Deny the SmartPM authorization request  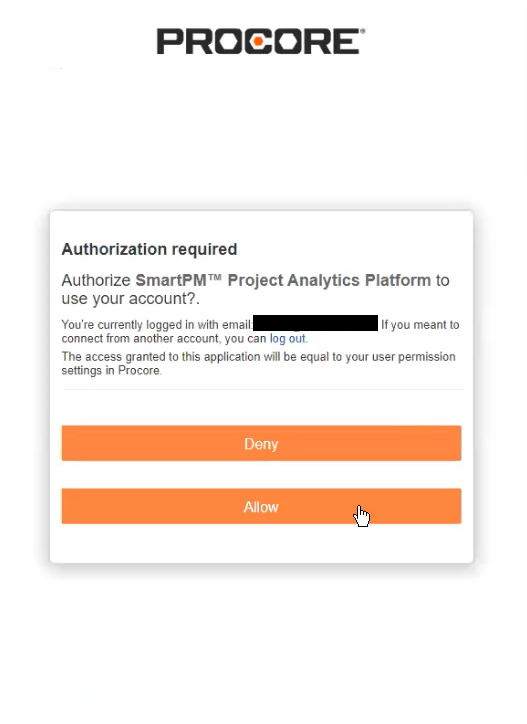click(261, 443)
